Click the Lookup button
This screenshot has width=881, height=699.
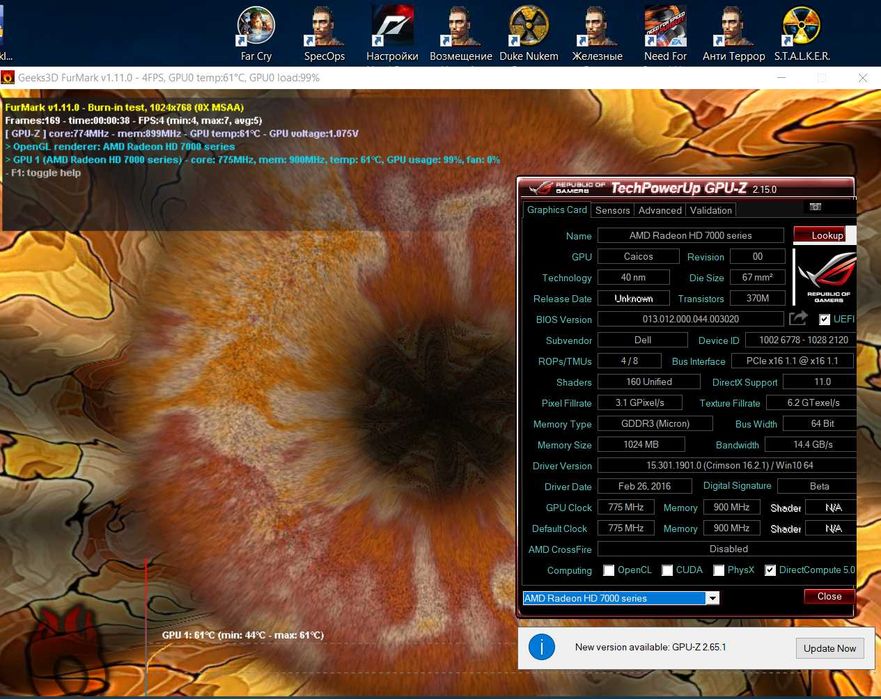(825, 235)
